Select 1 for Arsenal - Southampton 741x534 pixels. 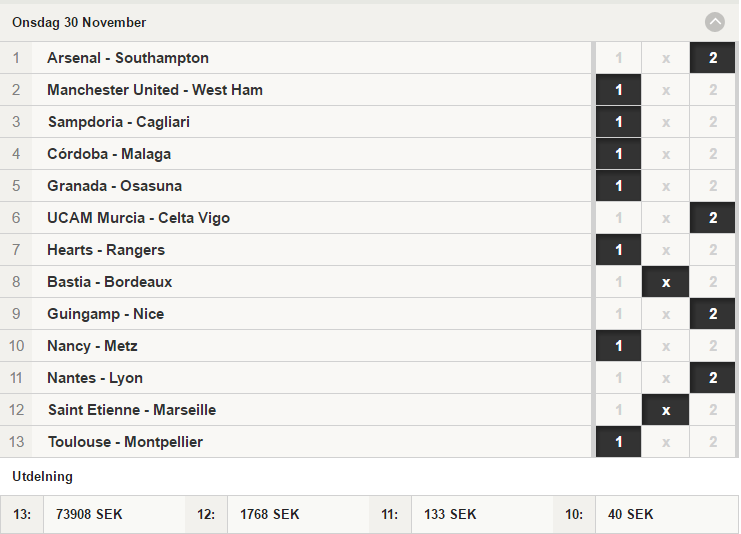coord(619,58)
